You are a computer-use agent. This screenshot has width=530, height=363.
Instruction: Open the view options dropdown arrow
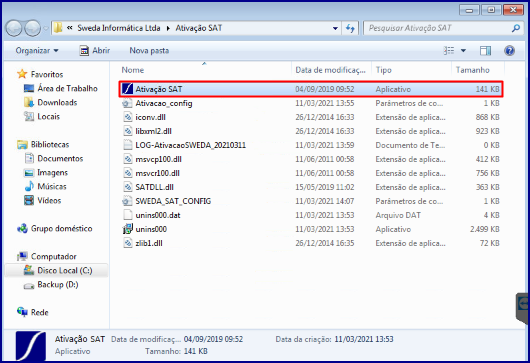tap(463, 51)
